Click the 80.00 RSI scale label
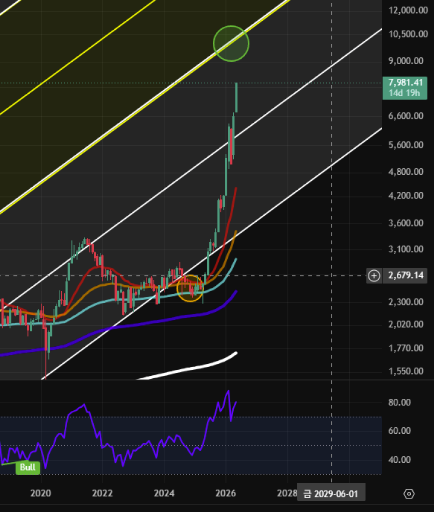Viewport: 434px width, 512px height. (399, 403)
